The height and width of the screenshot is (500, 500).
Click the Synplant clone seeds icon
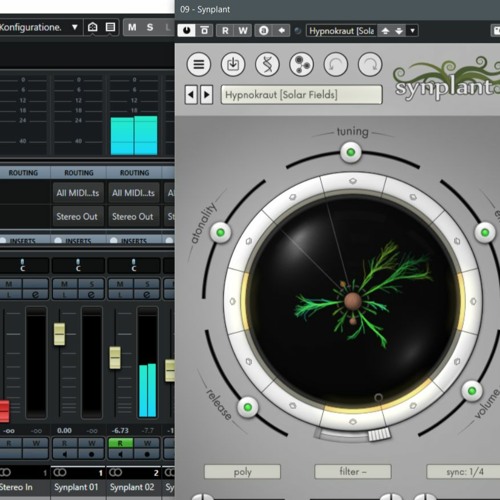pos(301,64)
